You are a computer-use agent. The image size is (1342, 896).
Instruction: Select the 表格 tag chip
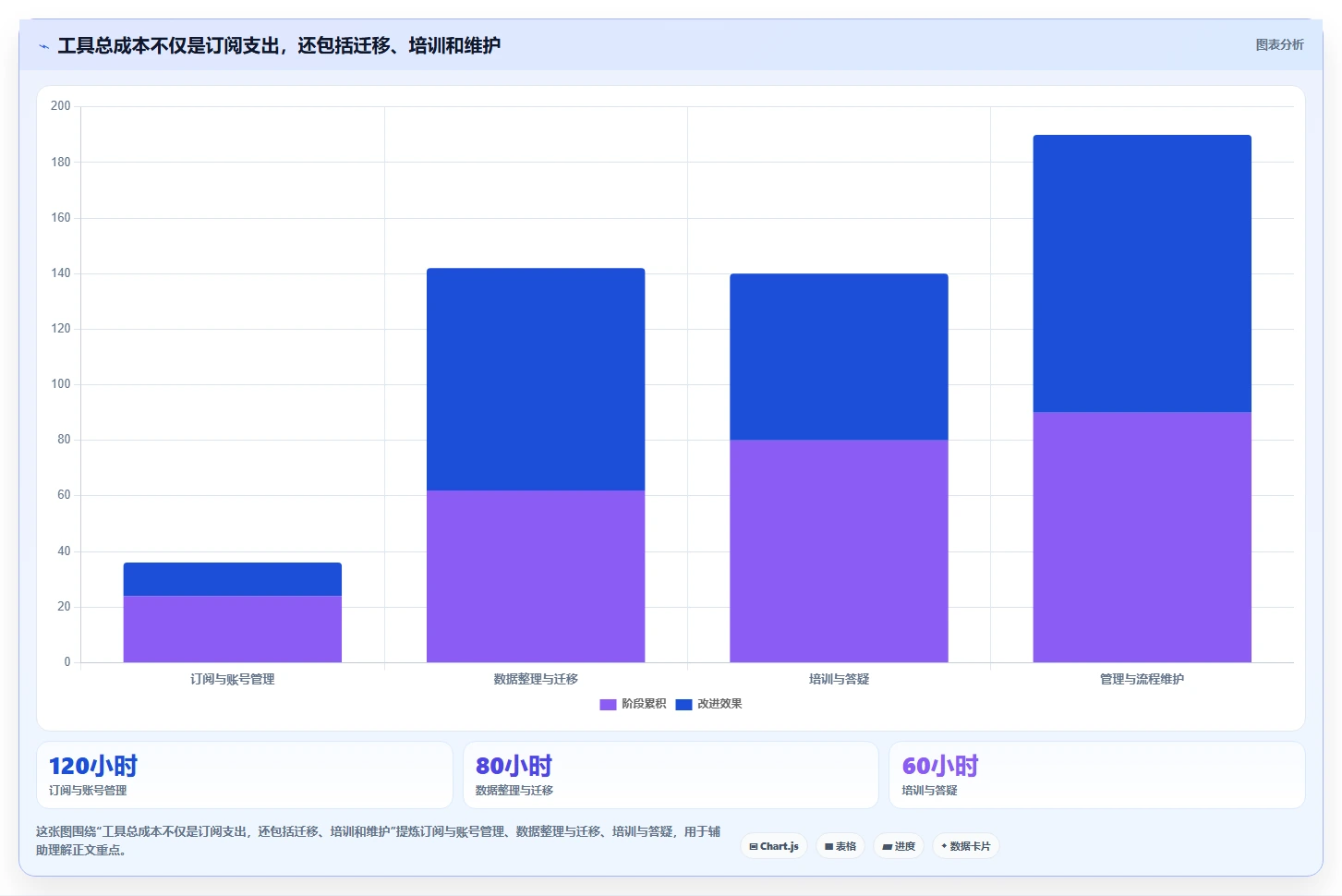[840, 846]
